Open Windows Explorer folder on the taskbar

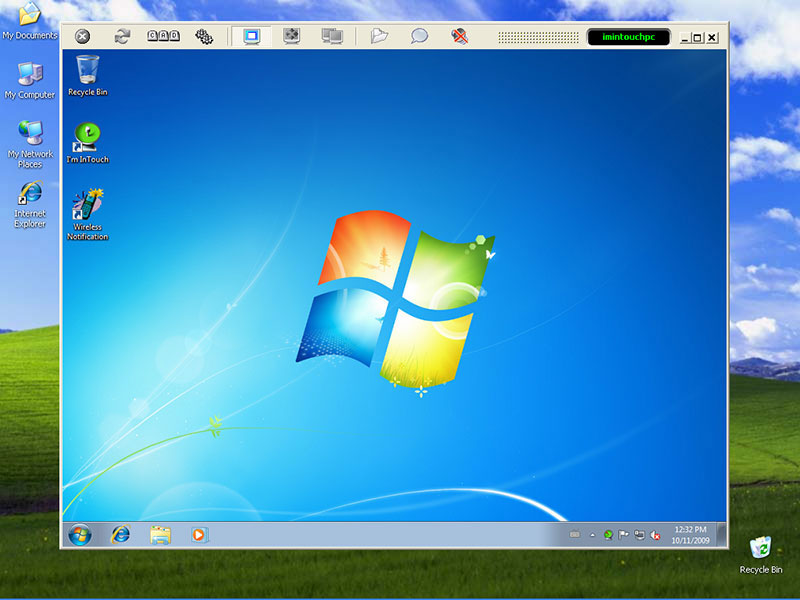click(160, 535)
